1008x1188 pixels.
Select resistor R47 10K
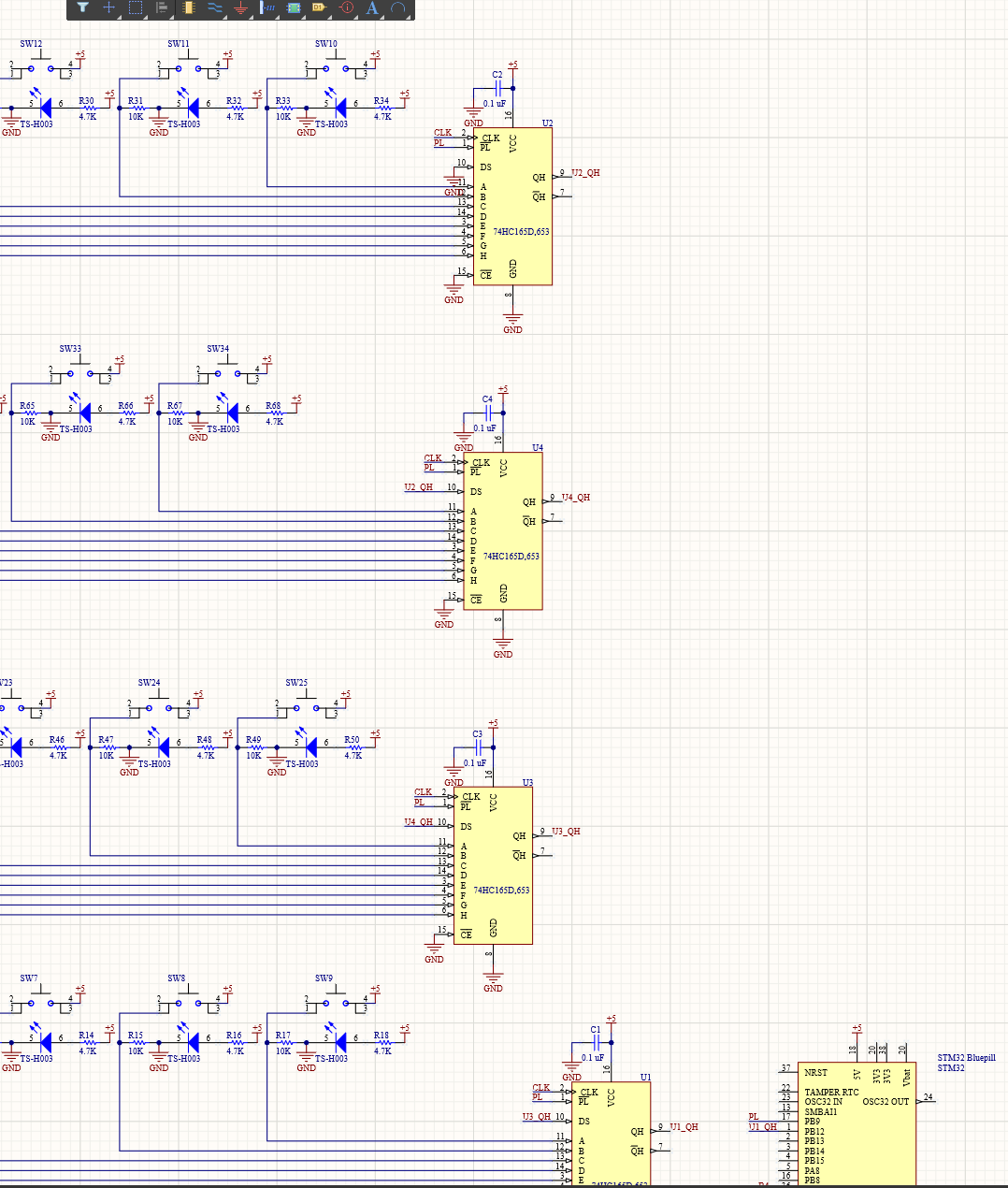click(x=106, y=746)
